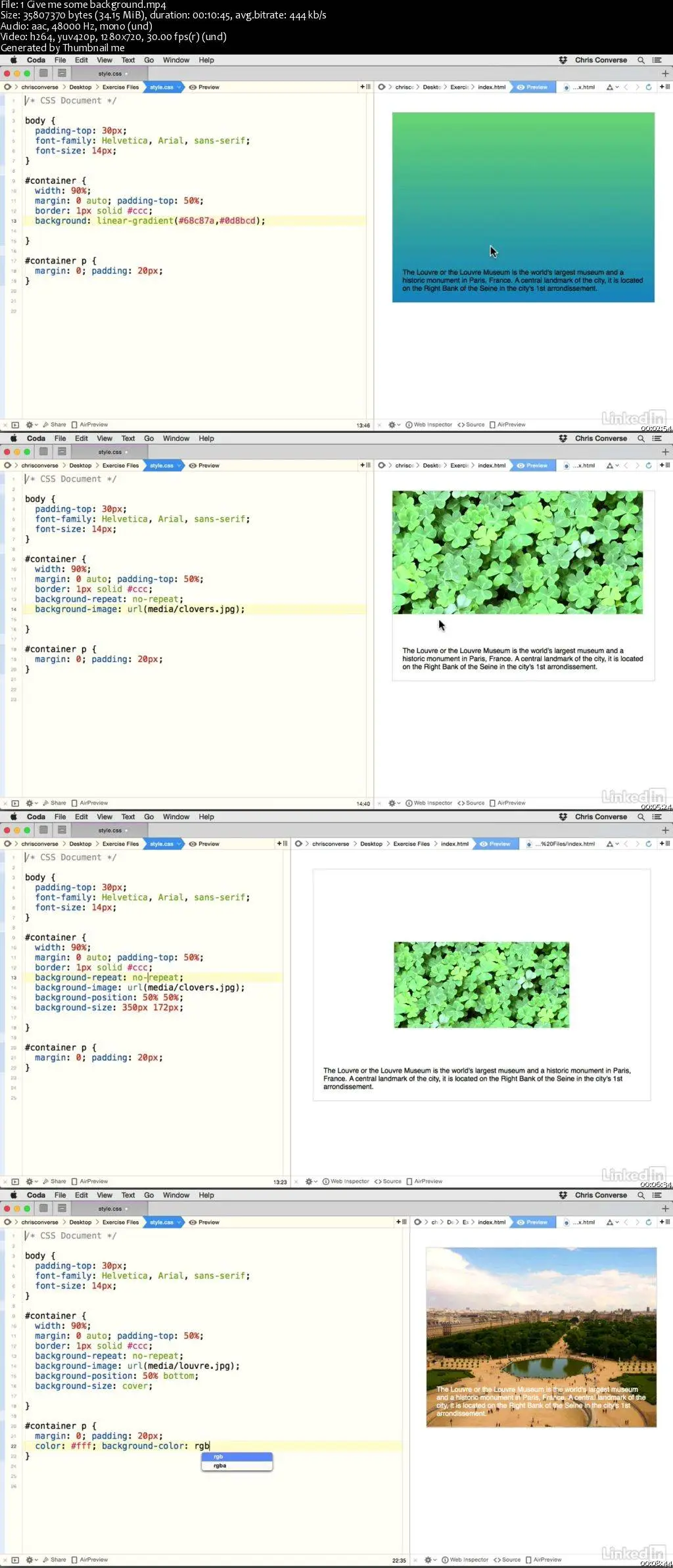Click the gradient preview box
This screenshot has width=673, height=1568.
click(523, 207)
